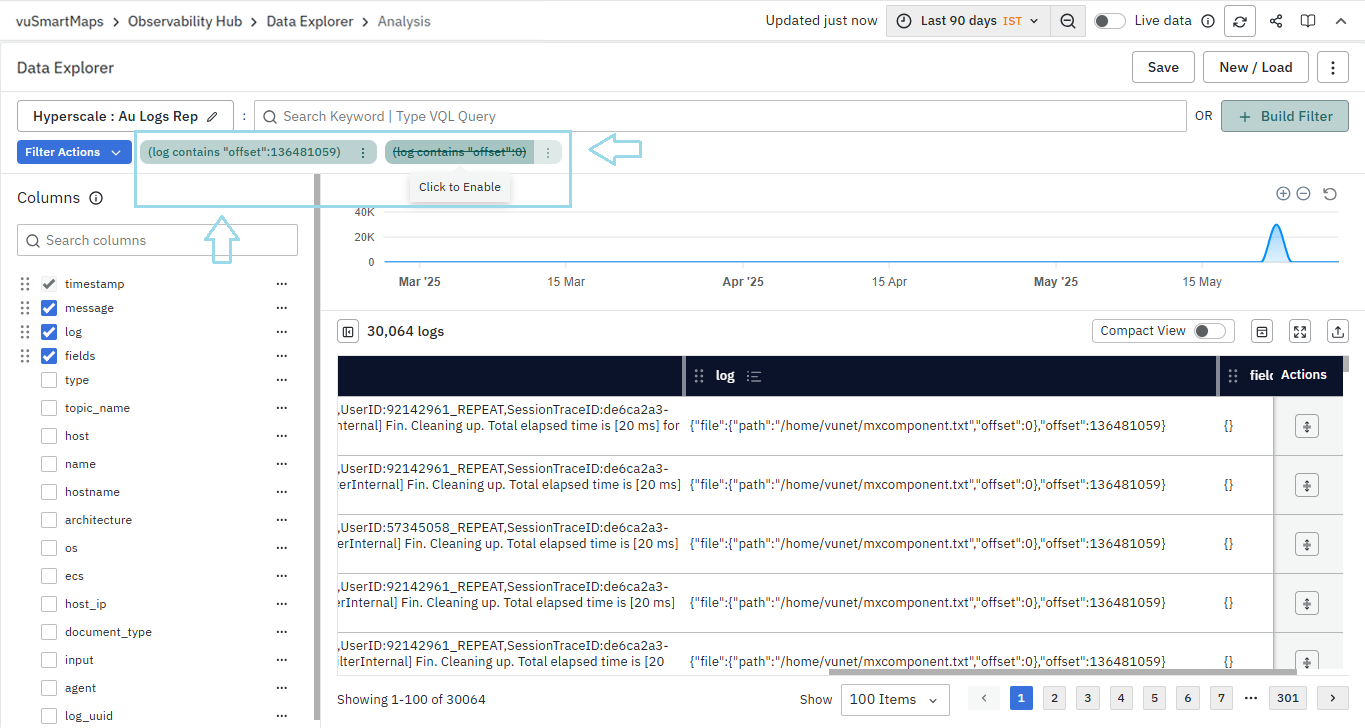Click the share icon in header
1365x728 pixels.
tap(1275, 21)
